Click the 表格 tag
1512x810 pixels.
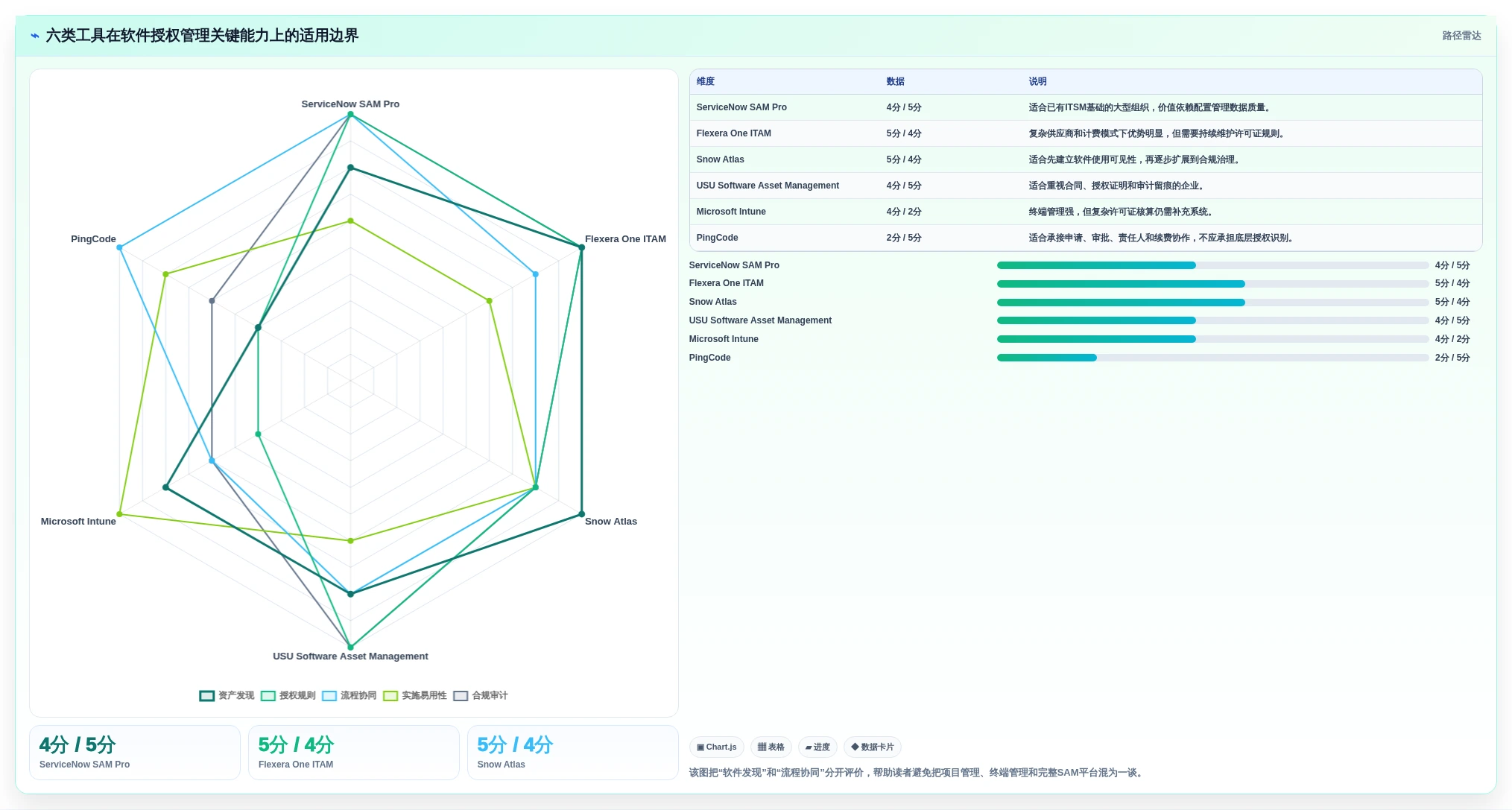tap(771, 747)
